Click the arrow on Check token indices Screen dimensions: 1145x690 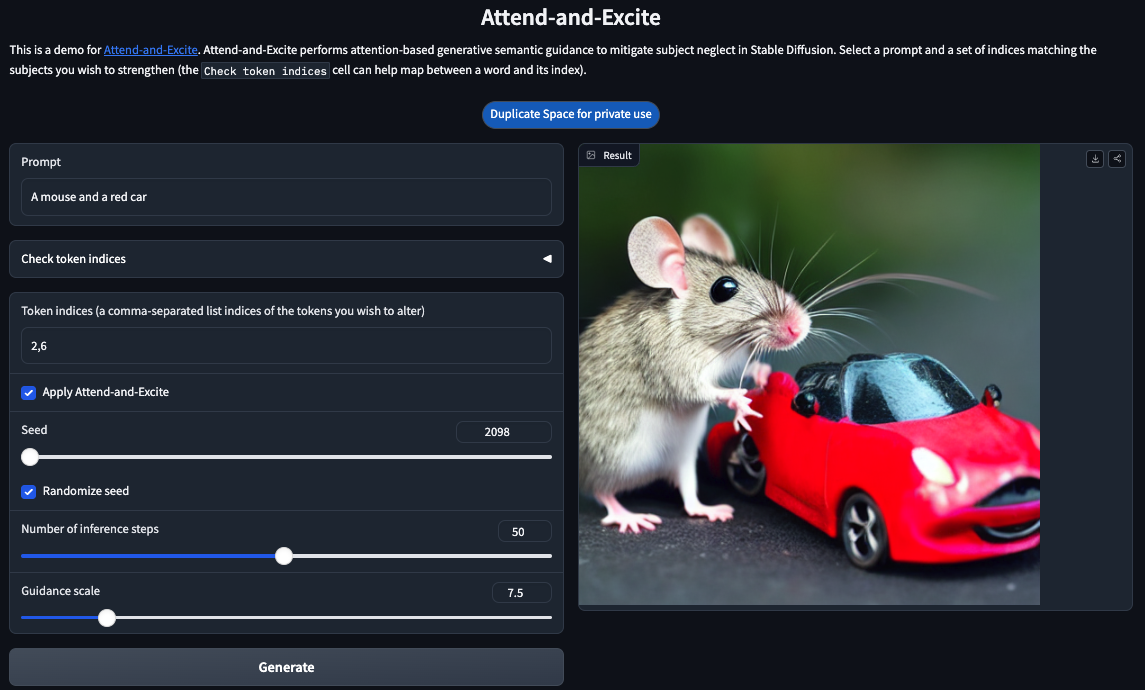547,259
